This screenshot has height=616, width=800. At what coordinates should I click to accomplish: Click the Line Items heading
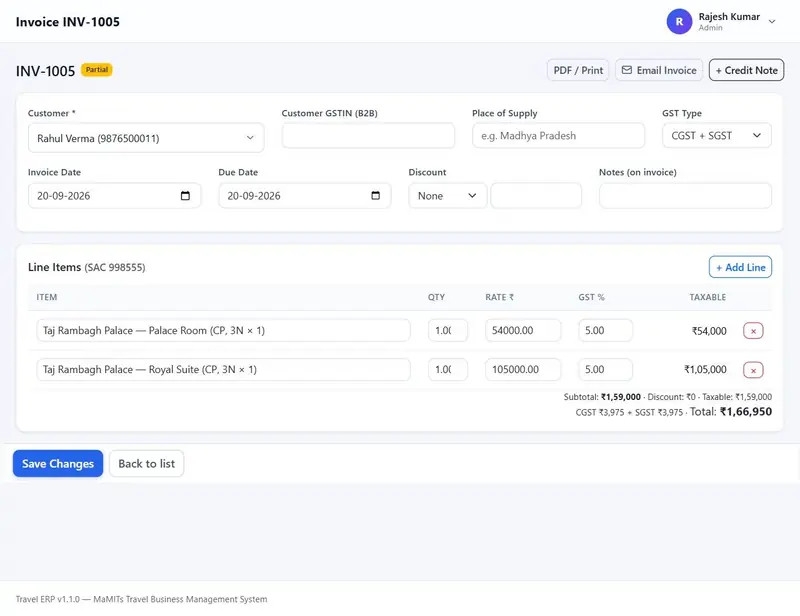pyautogui.click(x=54, y=267)
